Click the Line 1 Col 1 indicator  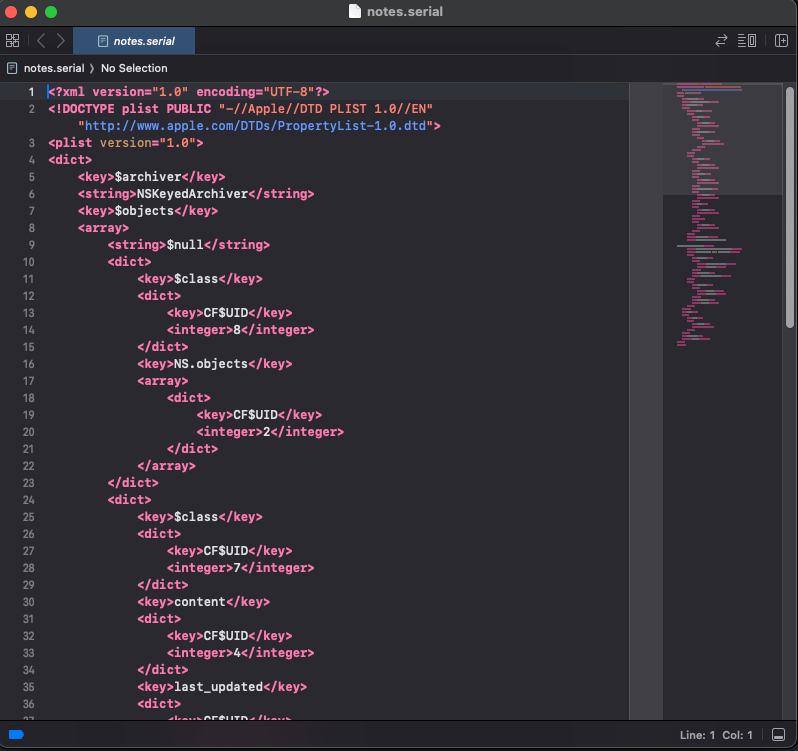click(x=716, y=735)
